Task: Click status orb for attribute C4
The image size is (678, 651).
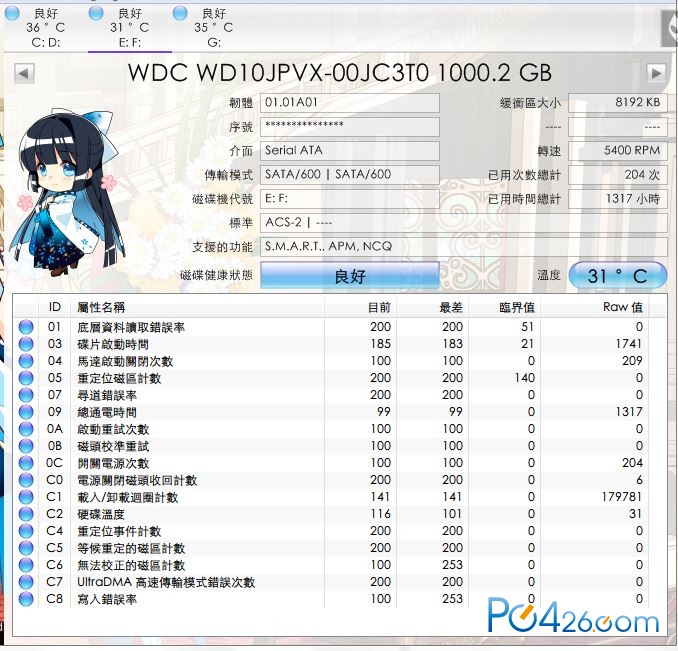Action: [x=26, y=531]
